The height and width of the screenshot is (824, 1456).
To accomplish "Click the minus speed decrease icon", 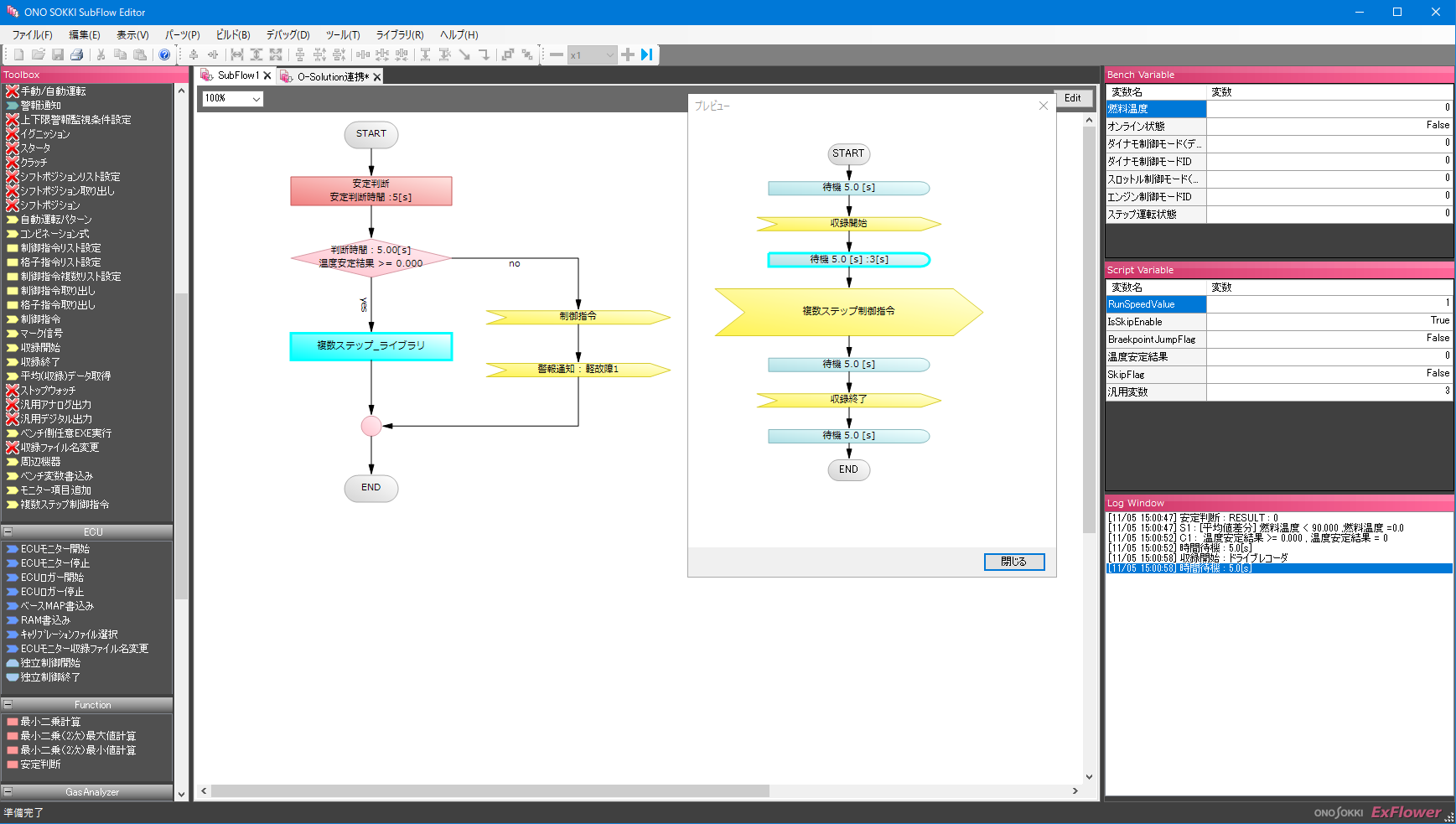I will point(557,54).
